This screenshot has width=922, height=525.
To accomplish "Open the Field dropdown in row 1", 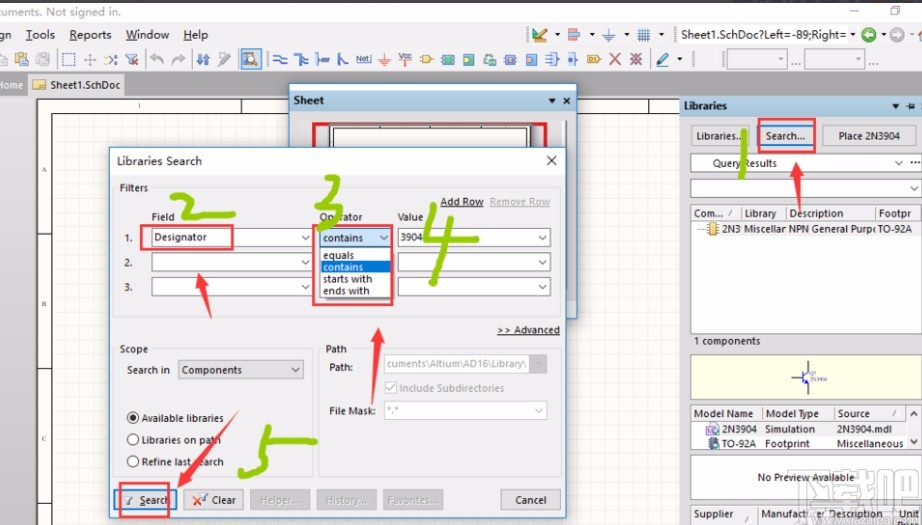I will pyautogui.click(x=305, y=238).
